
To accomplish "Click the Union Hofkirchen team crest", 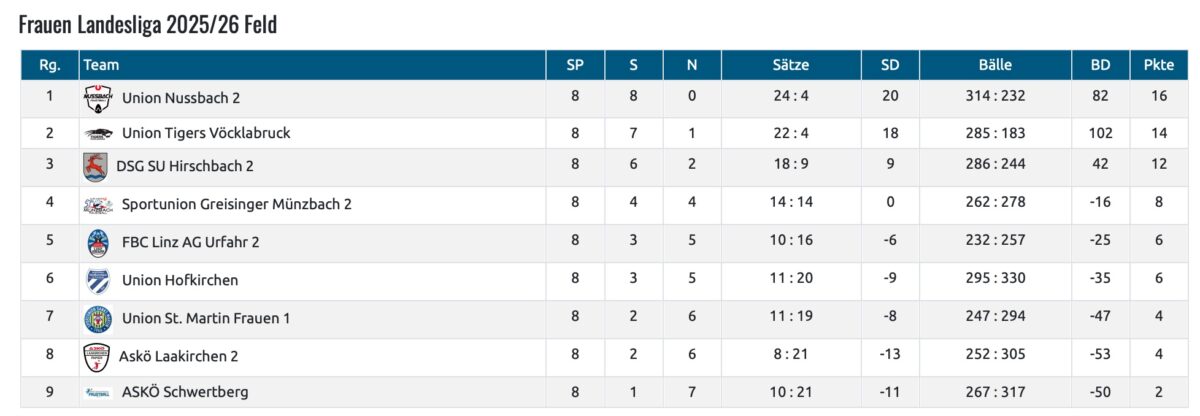I will (x=98, y=281).
